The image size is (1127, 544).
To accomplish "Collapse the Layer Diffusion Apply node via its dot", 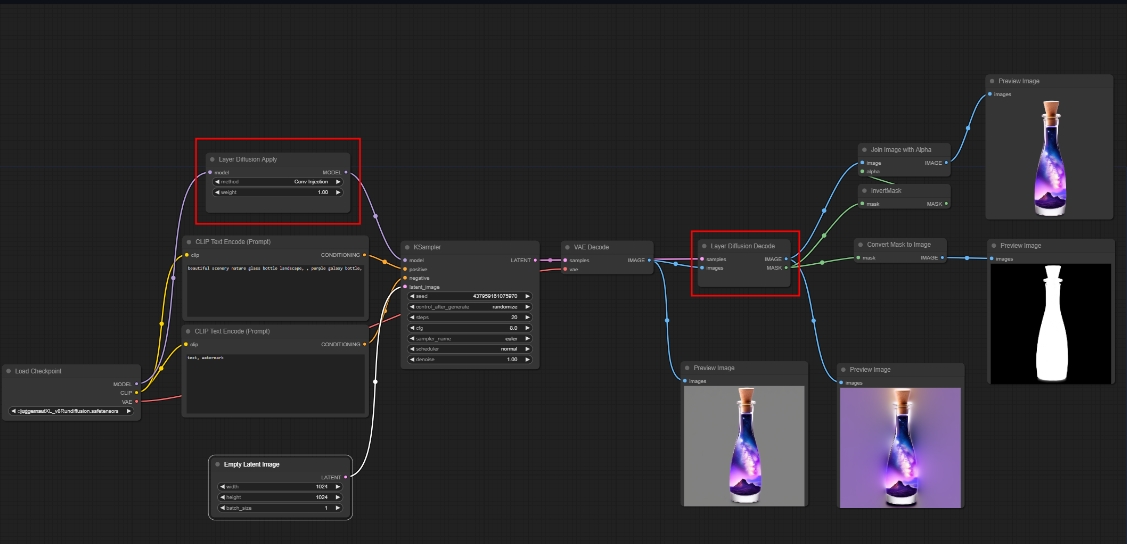I will pyautogui.click(x=212, y=160).
